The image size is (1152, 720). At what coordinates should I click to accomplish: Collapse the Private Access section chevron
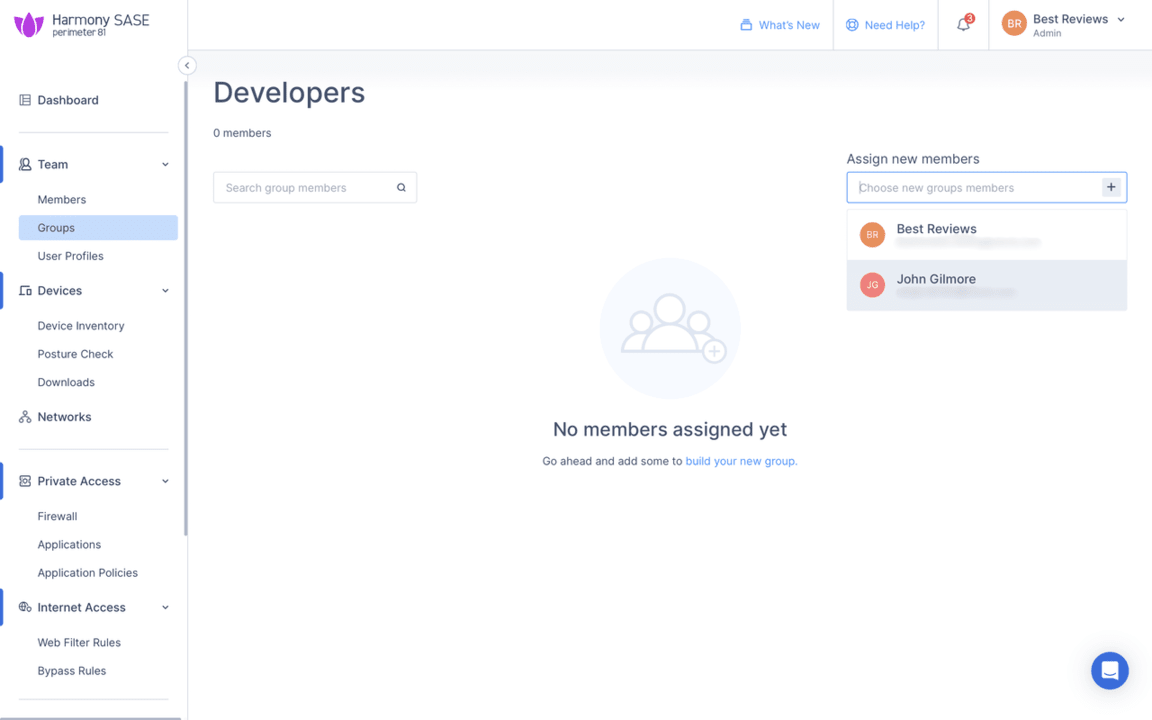point(165,481)
